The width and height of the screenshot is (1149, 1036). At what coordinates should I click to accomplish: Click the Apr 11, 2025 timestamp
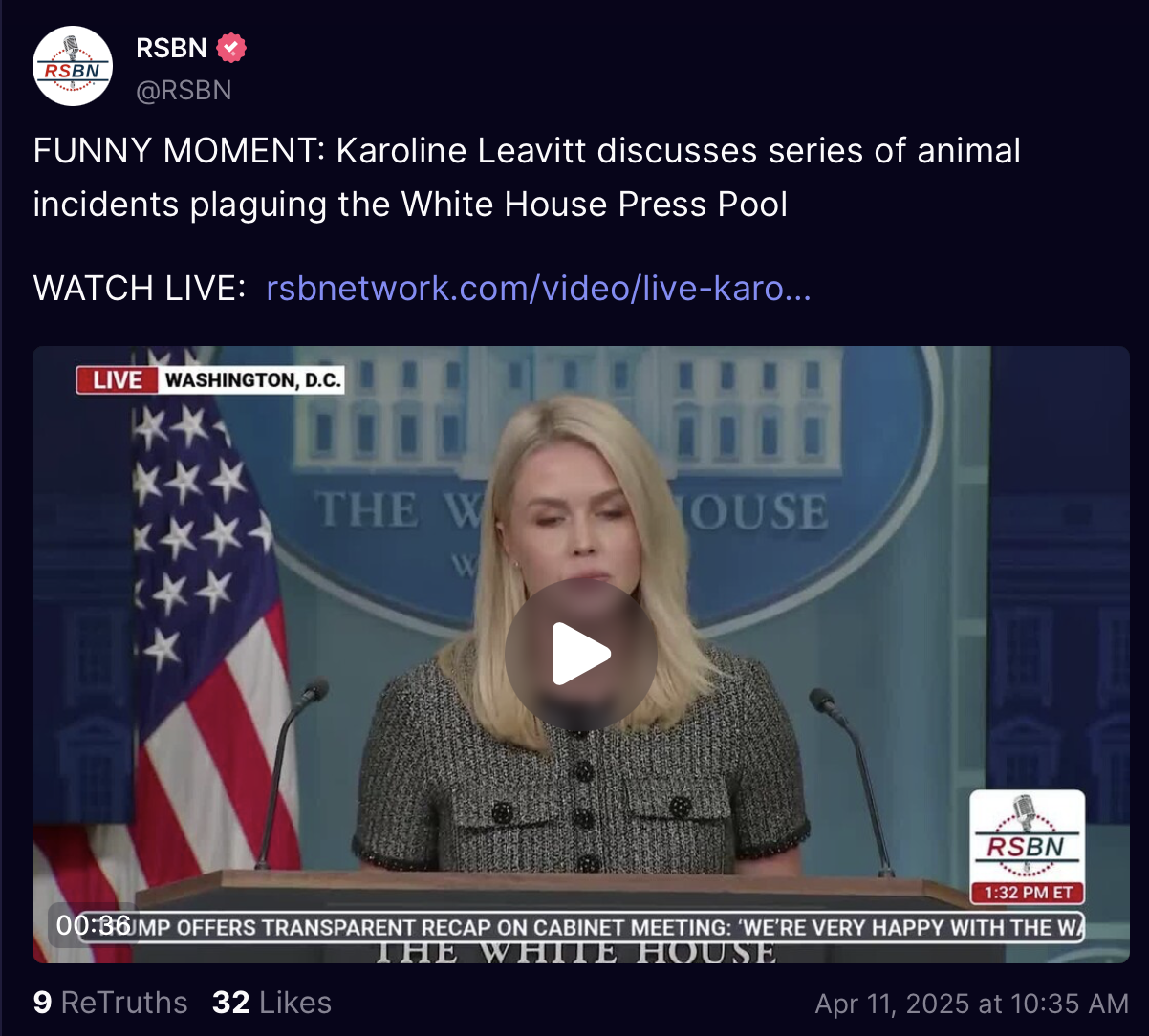pos(971,1004)
